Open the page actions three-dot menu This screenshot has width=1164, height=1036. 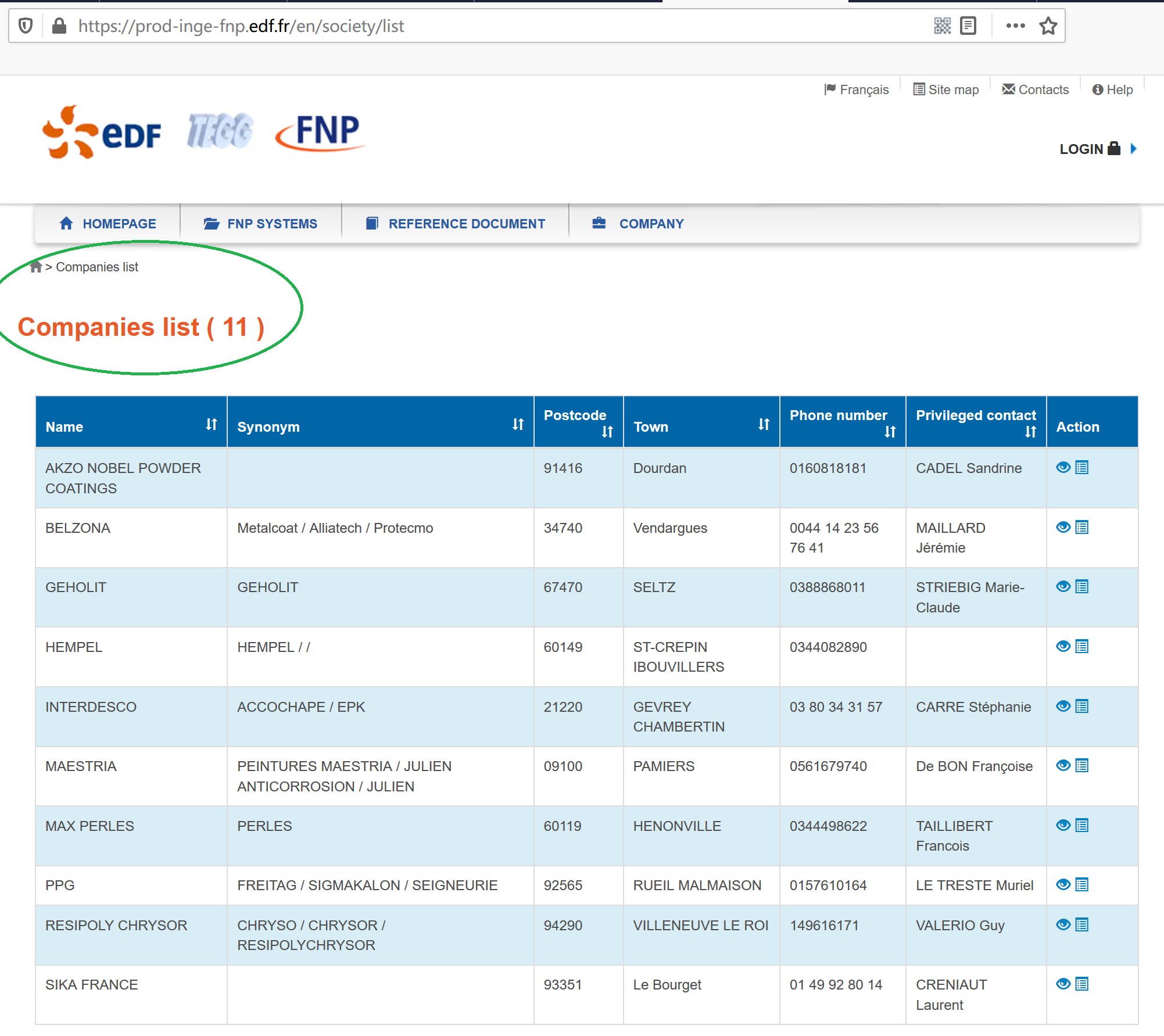(x=1015, y=26)
